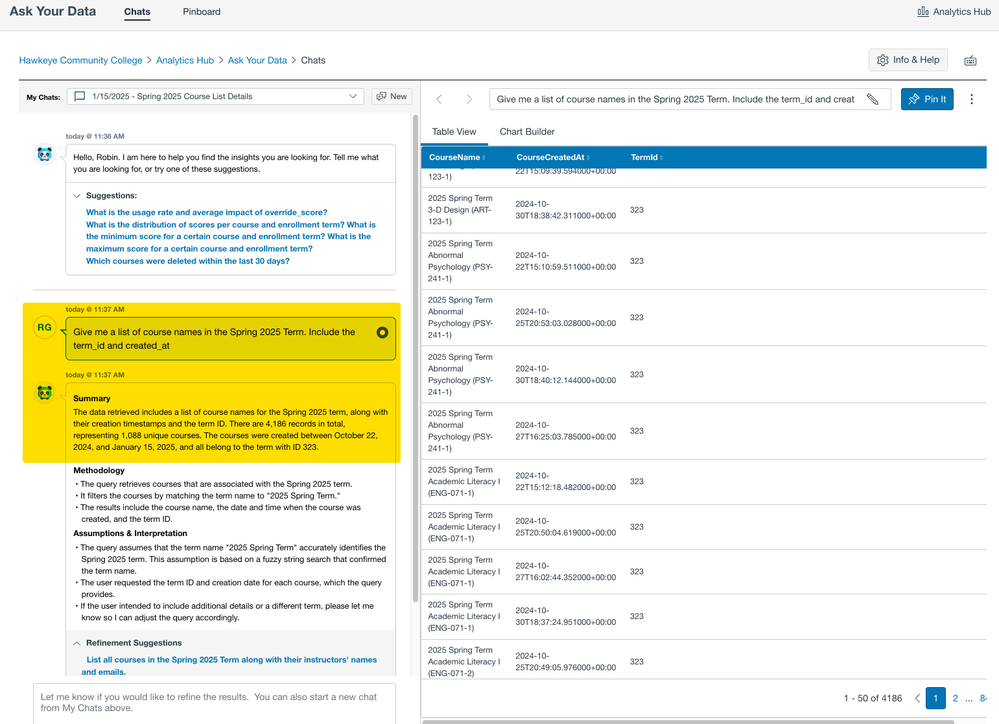
Task: Click the keyboard shortcuts icon
Action: click(970, 61)
